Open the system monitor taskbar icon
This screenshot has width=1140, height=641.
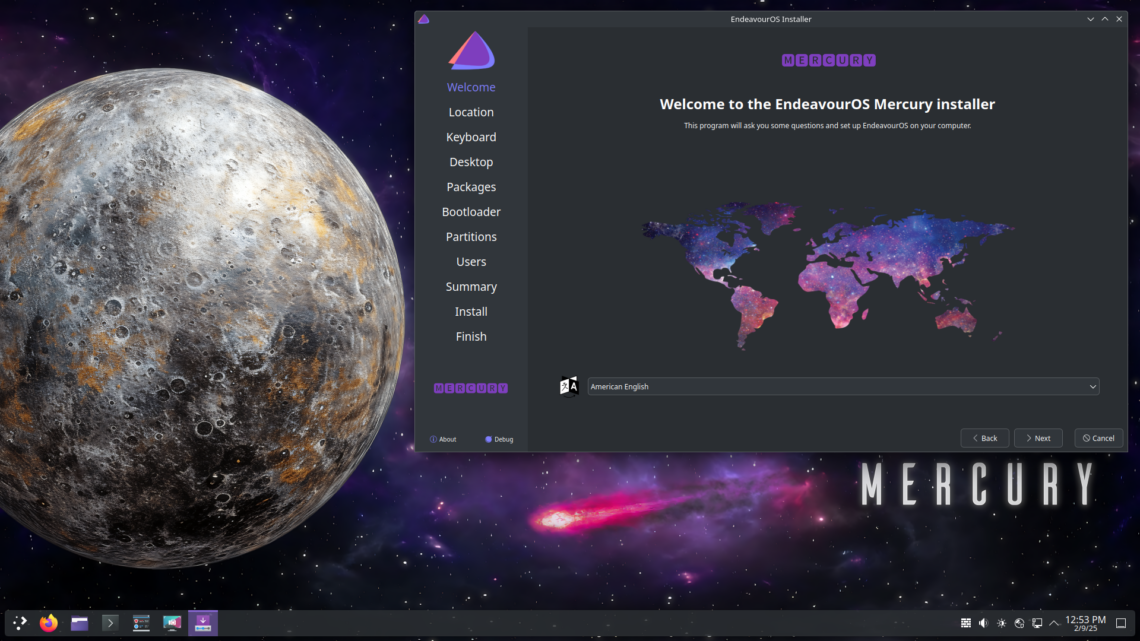tap(141, 623)
